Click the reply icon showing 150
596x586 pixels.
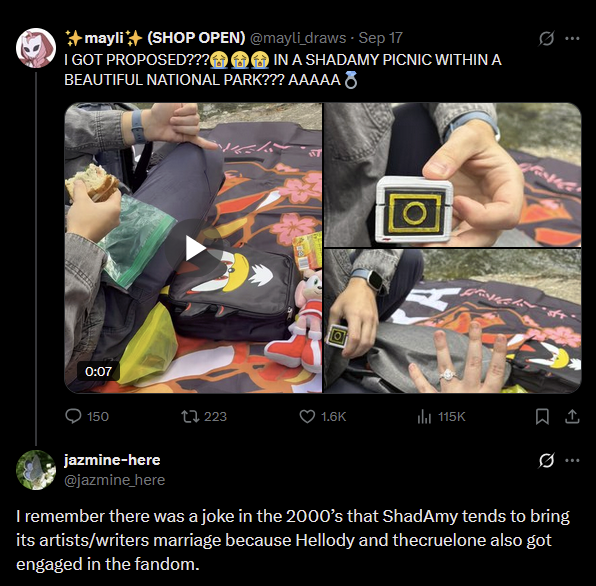73,416
